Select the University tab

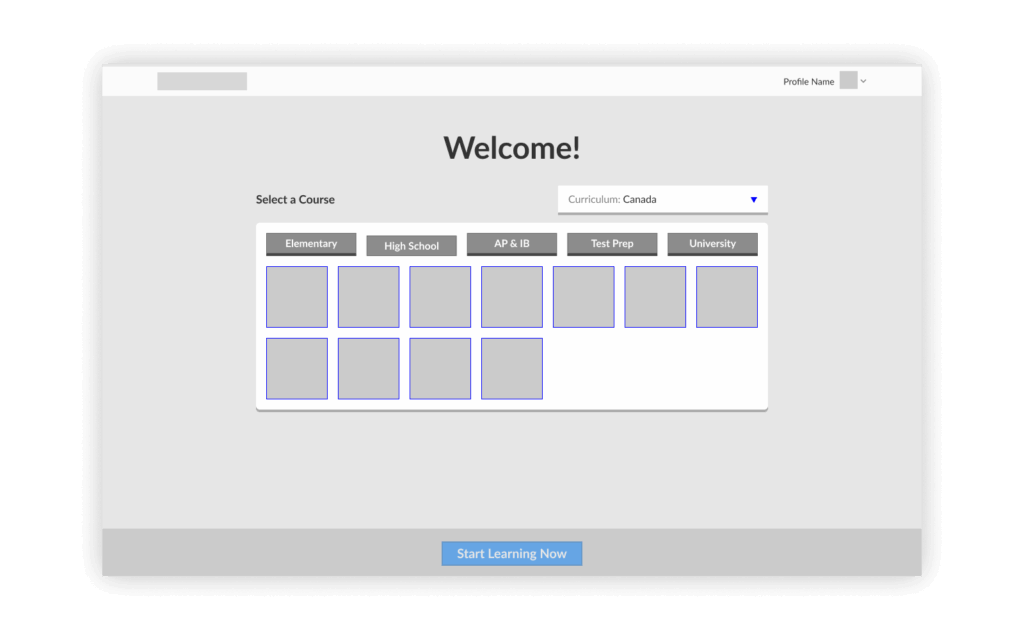pyautogui.click(x=712, y=244)
